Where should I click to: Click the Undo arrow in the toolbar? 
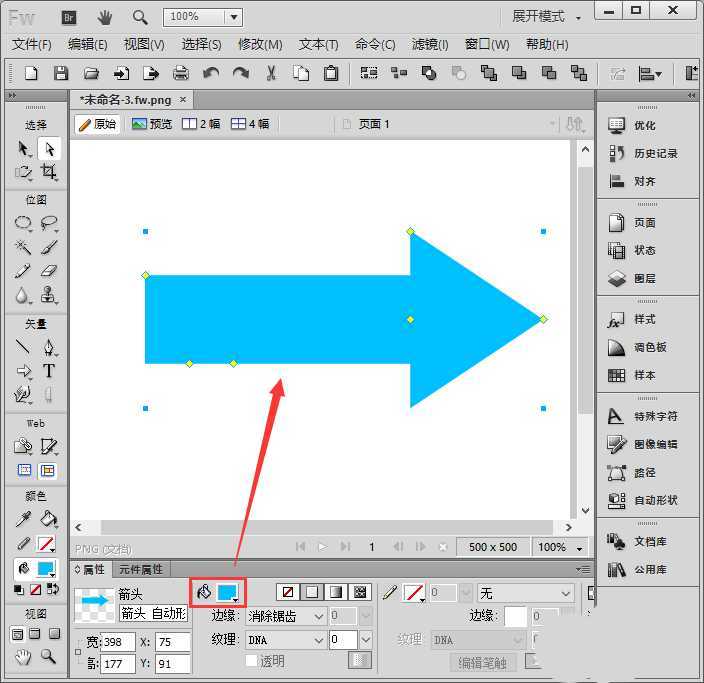pyautogui.click(x=210, y=73)
